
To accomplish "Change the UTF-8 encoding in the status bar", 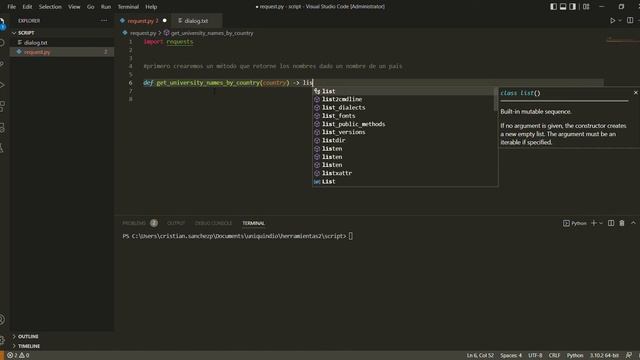I will [535, 356].
